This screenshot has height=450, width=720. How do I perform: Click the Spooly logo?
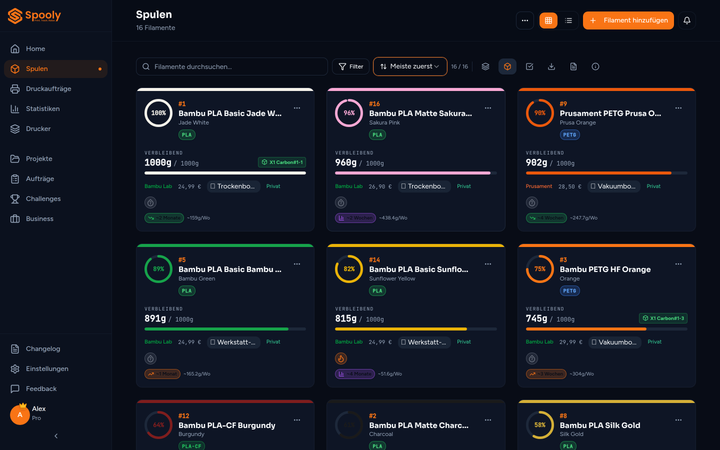click(34, 16)
